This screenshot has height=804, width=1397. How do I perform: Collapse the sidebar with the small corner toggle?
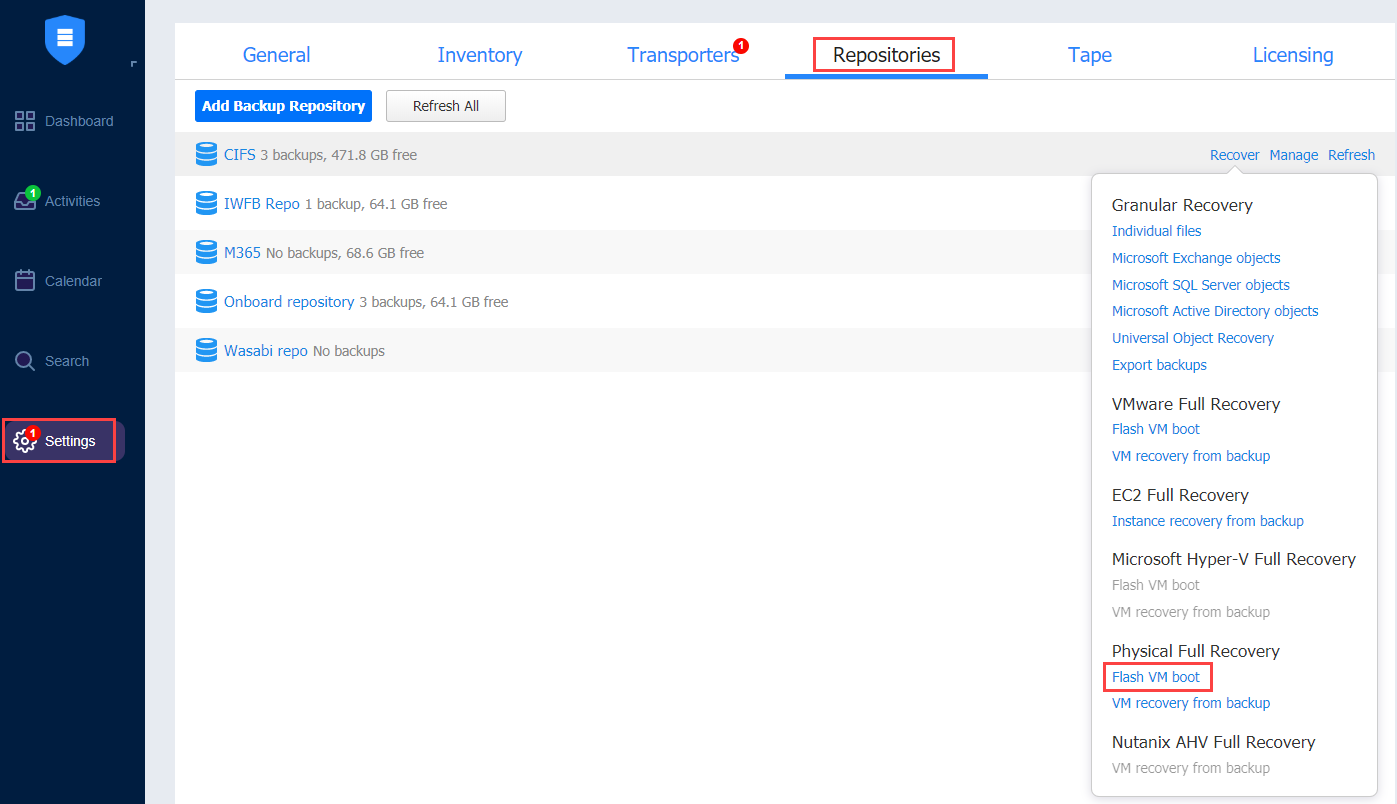pos(134,65)
